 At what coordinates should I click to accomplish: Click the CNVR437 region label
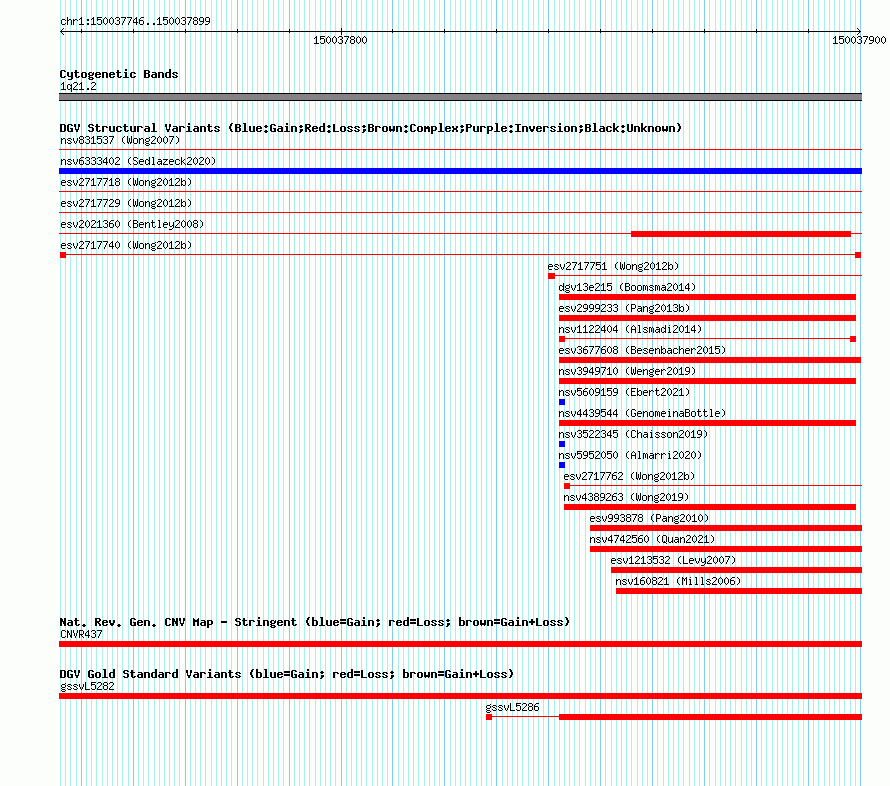pyautogui.click(x=81, y=634)
